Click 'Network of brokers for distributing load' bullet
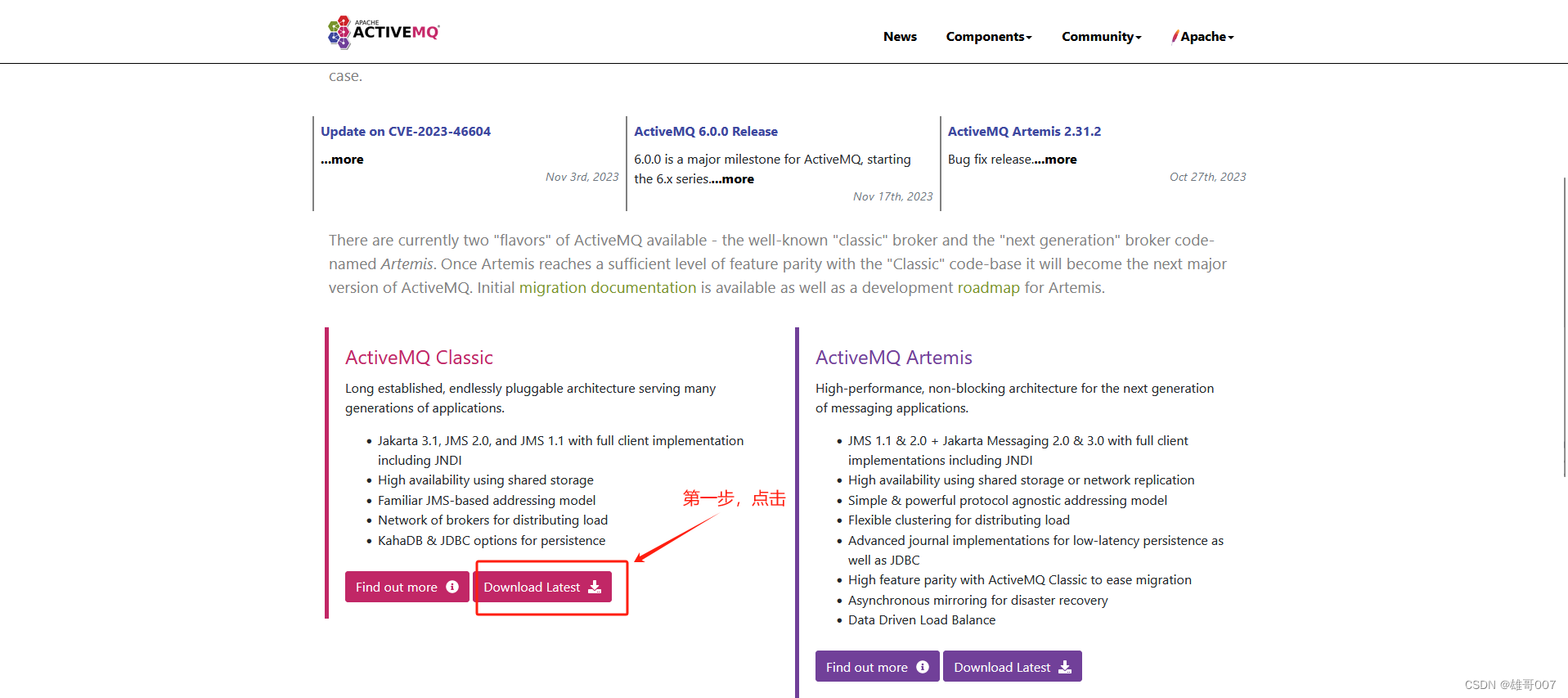This screenshot has width=1568, height=698. click(x=493, y=520)
